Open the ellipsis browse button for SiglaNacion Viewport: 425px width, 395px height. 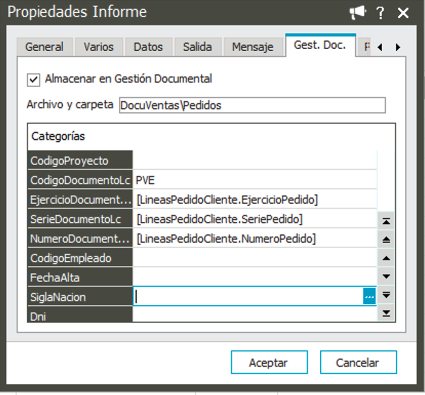369,296
